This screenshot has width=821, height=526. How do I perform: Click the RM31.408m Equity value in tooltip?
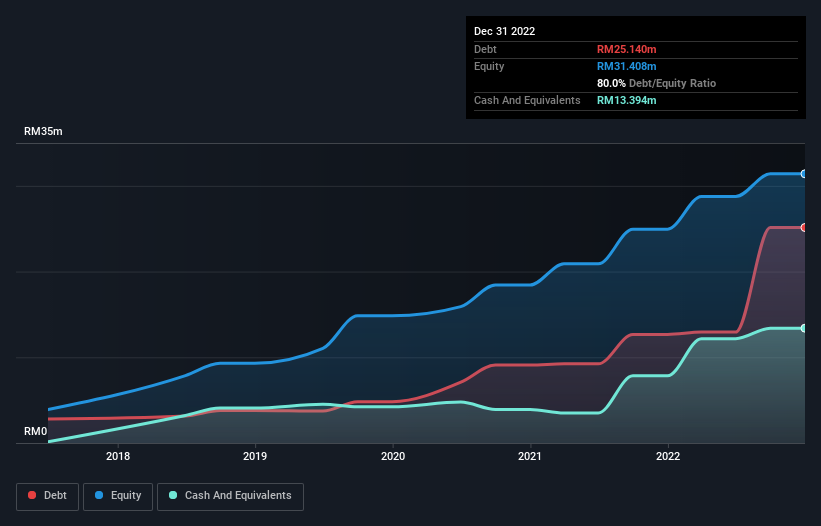click(626, 66)
